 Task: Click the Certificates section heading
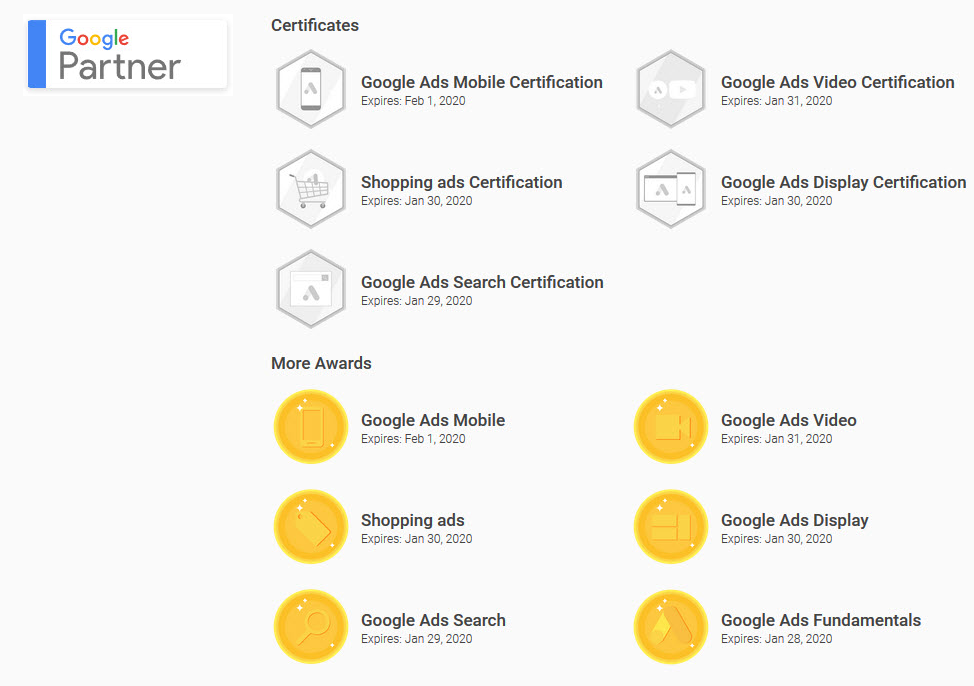(314, 25)
